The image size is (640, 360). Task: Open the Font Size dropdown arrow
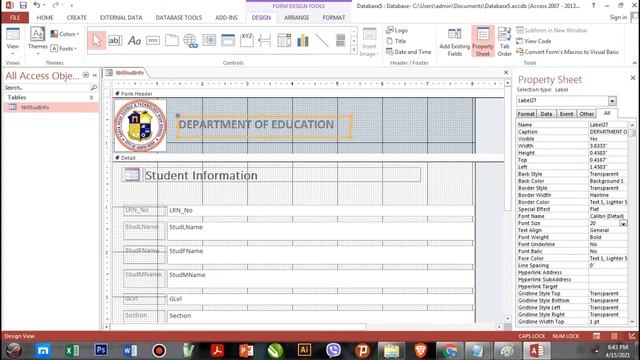[x=623, y=224]
